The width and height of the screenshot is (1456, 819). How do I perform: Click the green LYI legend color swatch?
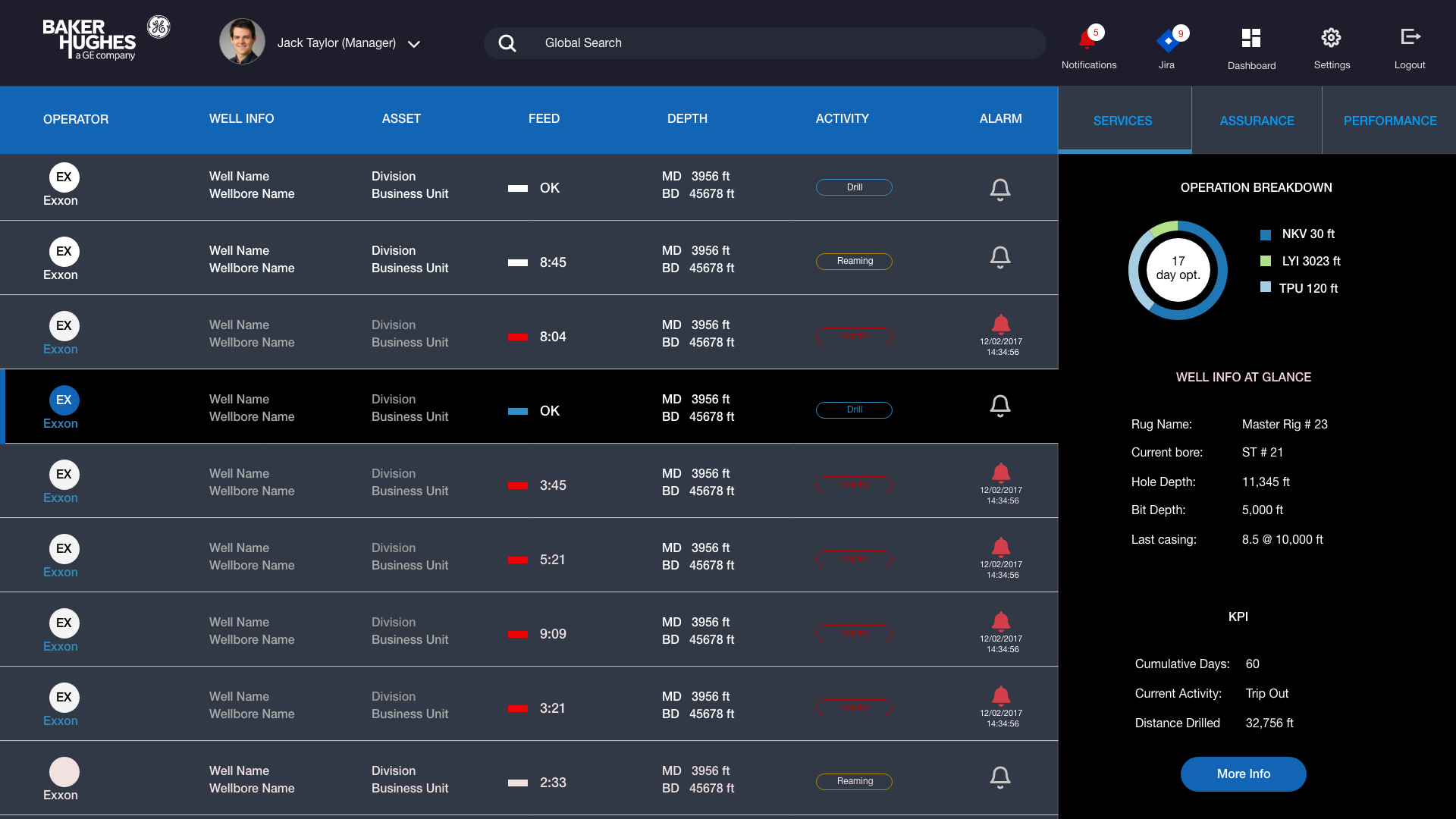[x=1266, y=261]
